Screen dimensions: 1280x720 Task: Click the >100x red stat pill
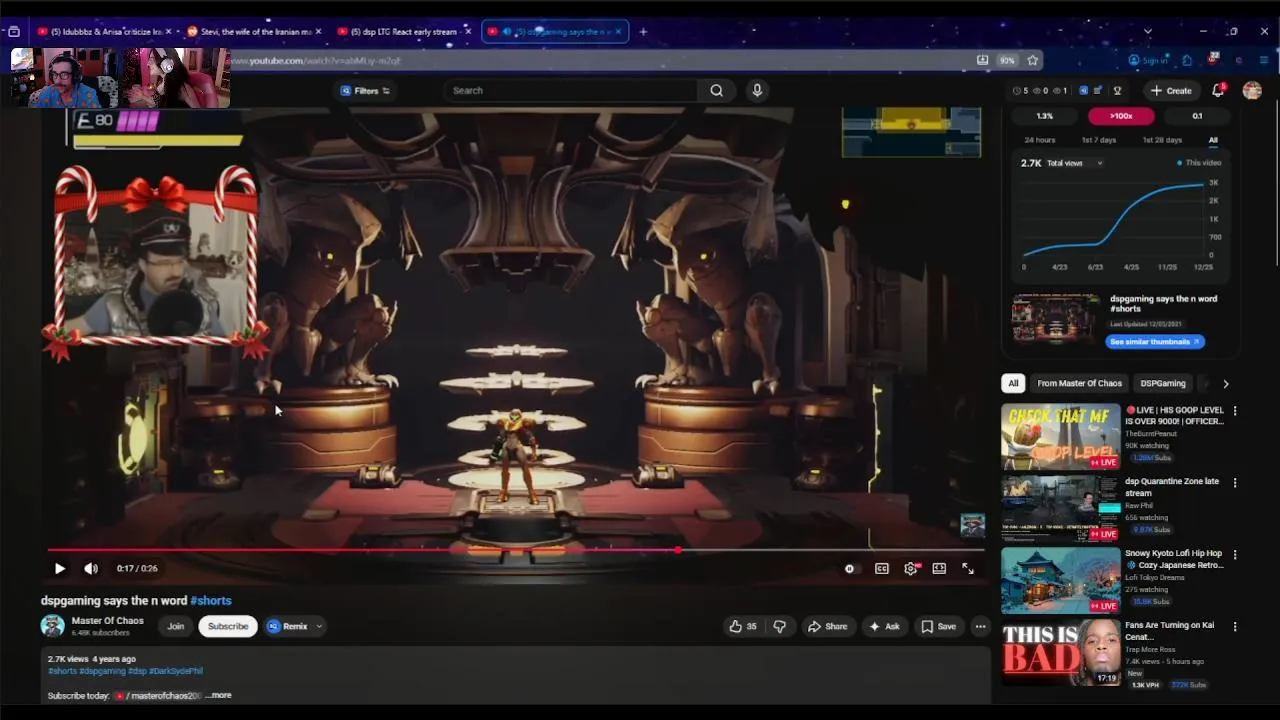point(1121,116)
